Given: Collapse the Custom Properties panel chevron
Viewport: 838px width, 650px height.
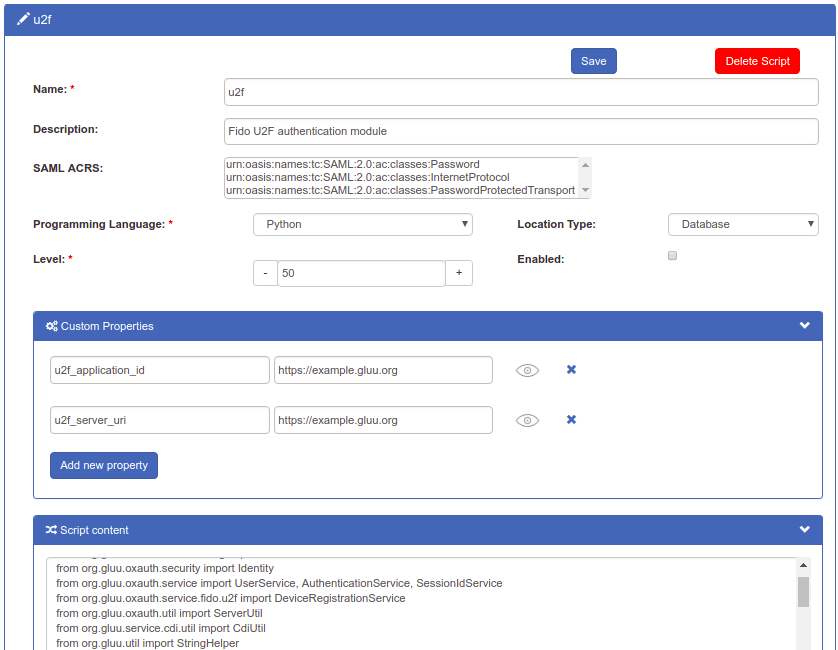Looking at the screenshot, I should tap(804, 326).
